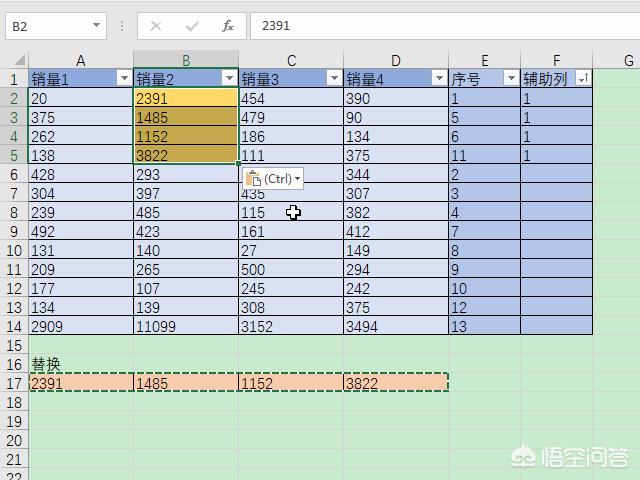Click cell B3 containing 1485
The width and height of the screenshot is (640, 480).
click(186, 117)
